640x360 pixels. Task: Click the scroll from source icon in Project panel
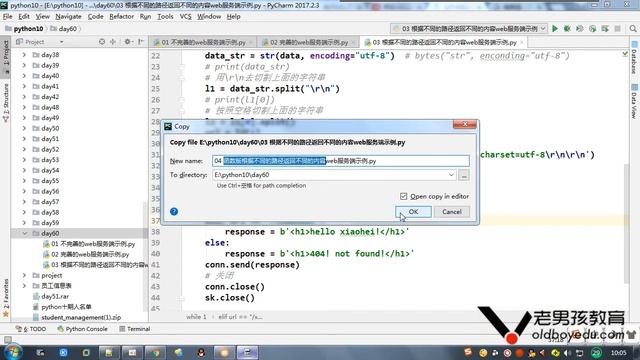coord(102,42)
